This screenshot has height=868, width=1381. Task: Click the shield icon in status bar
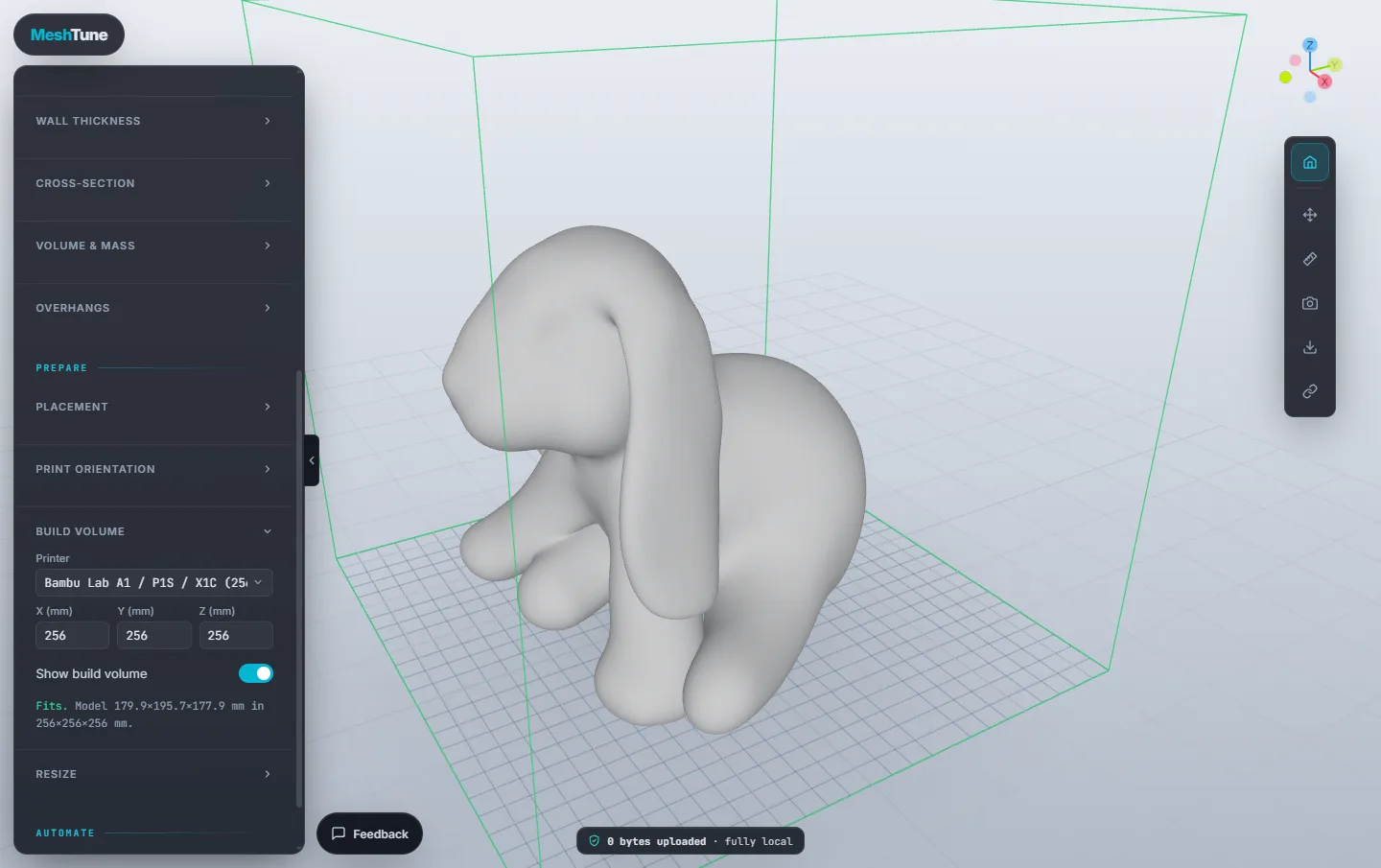point(595,841)
